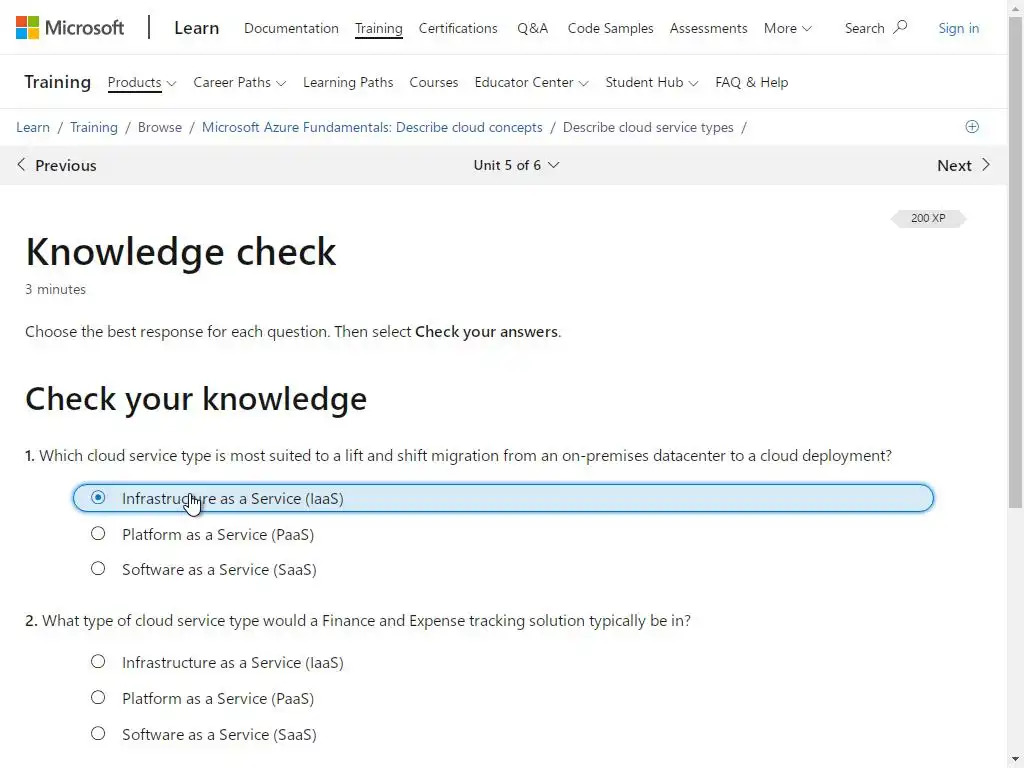Open the Certifications menu item
Viewport: 1024px width, 768px height.
[458, 28]
